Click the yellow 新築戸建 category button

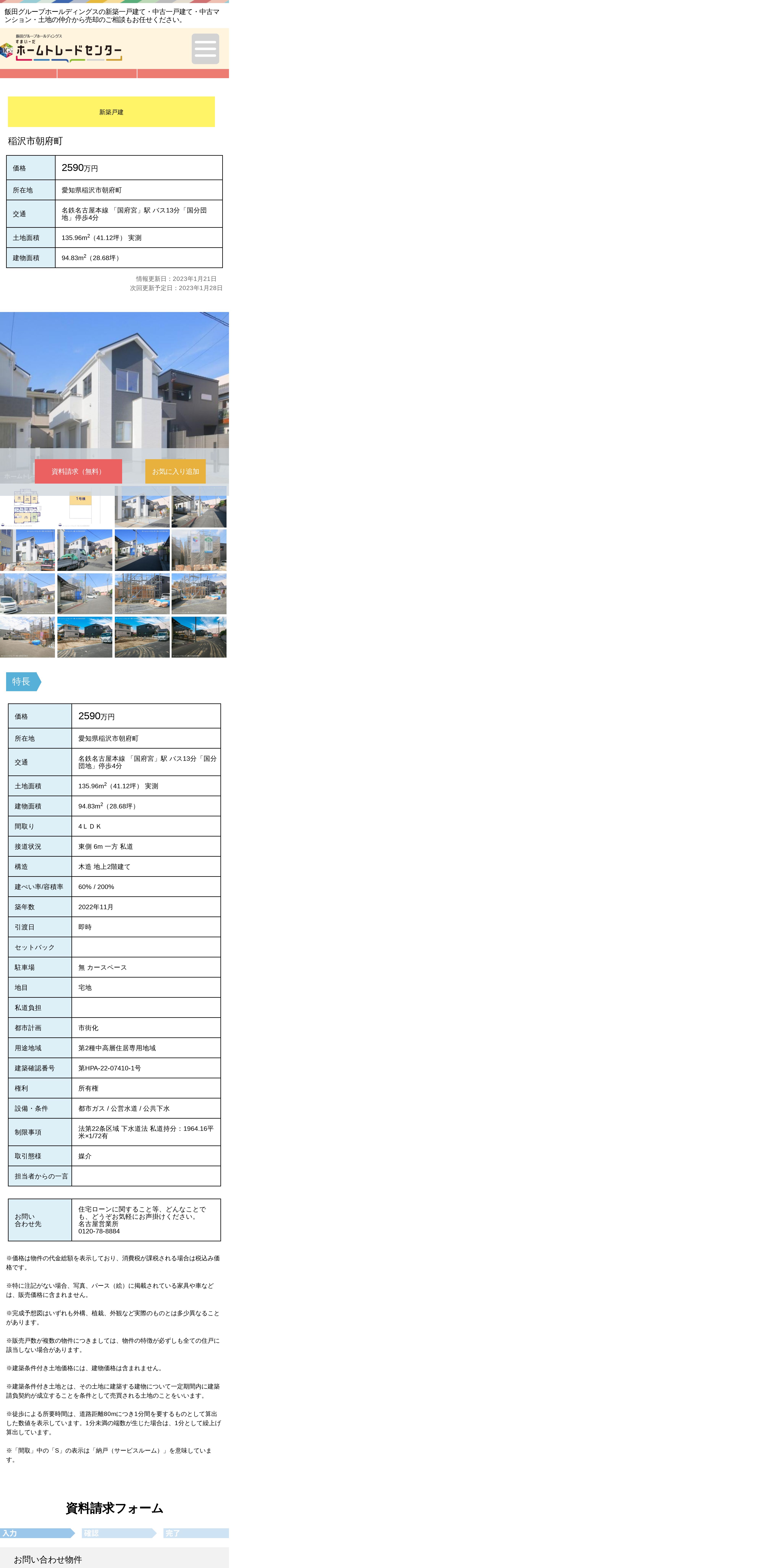111,112
